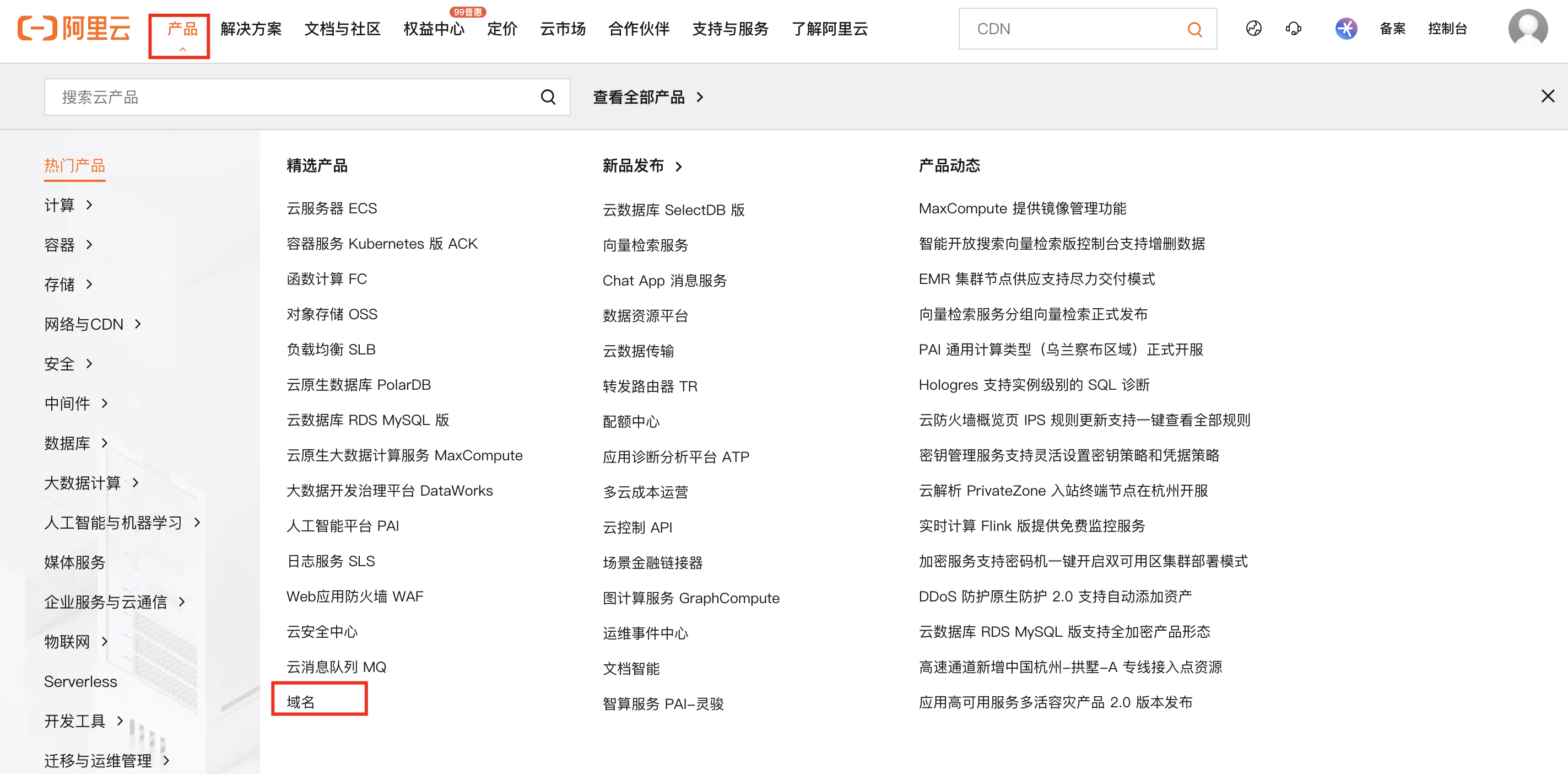Open the purple AI assistant icon
This screenshot has height=774, width=1568.
pyautogui.click(x=1346, y=29)
